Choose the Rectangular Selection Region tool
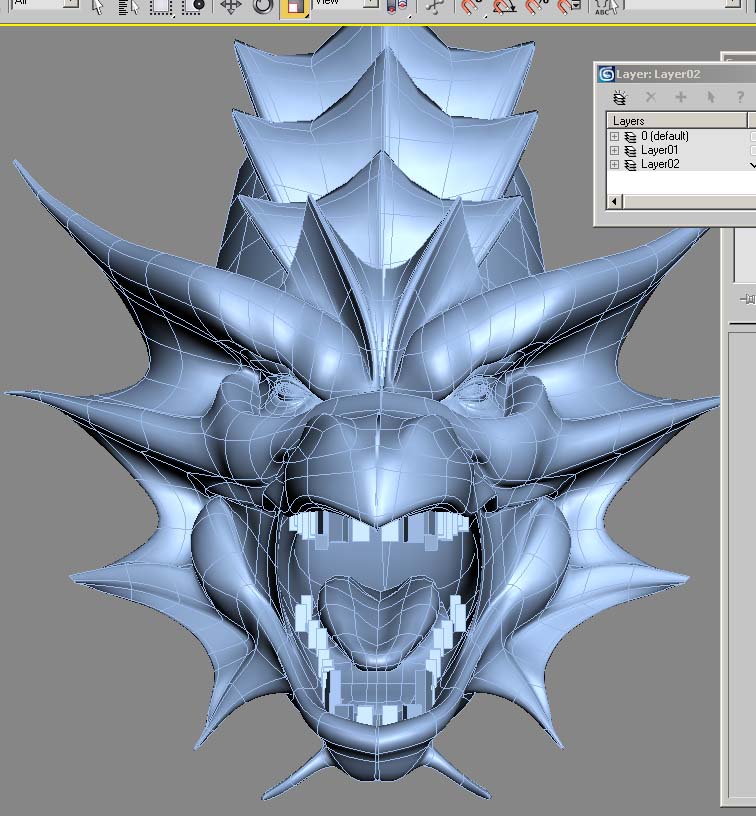756x816 pixels. pyautogui.click(x=161, y=7)
